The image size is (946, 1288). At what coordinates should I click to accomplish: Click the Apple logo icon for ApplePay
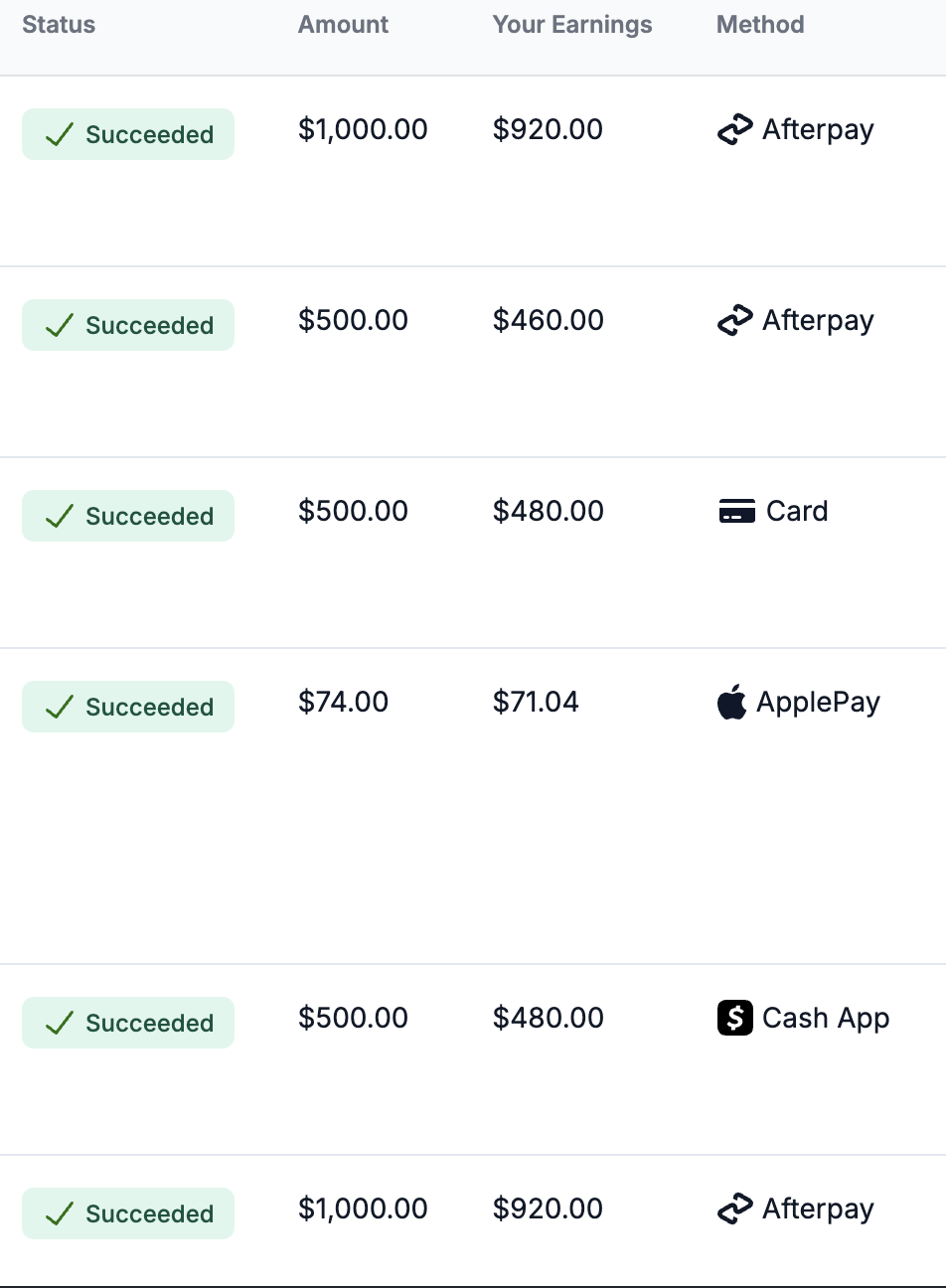[731, 703]
